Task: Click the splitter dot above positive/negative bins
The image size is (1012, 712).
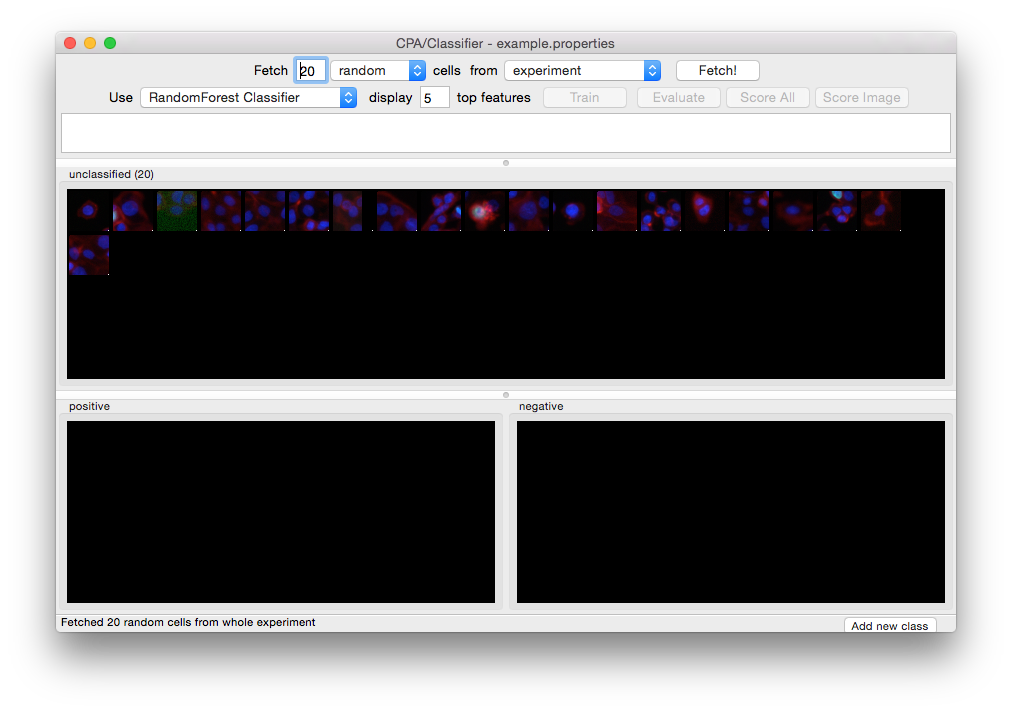Action: click(506, 395)
